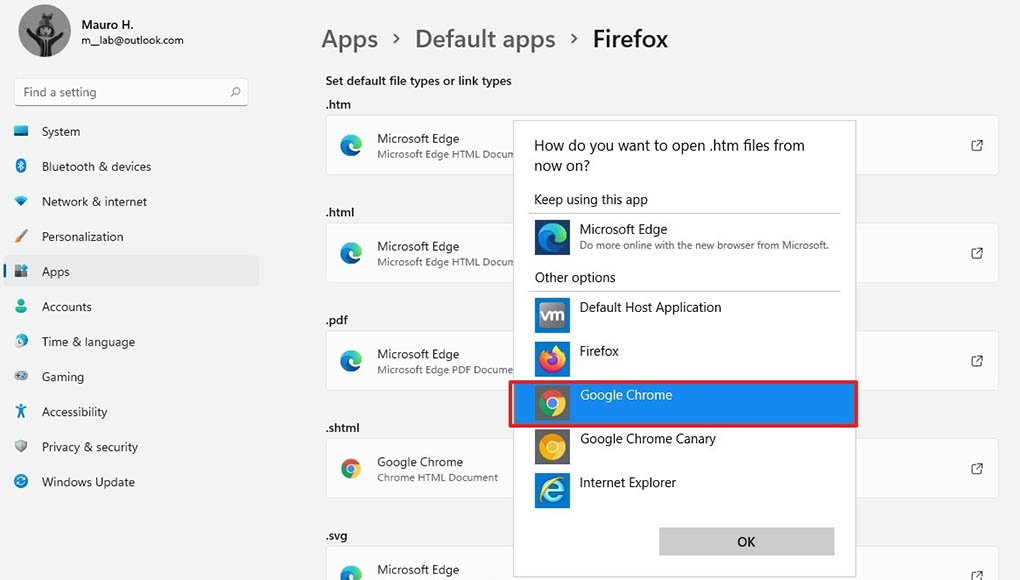This screenshot has width=1020, height=580.
Task: Click the Internet Explorer icon in dialog
Action: coord(552,490)
